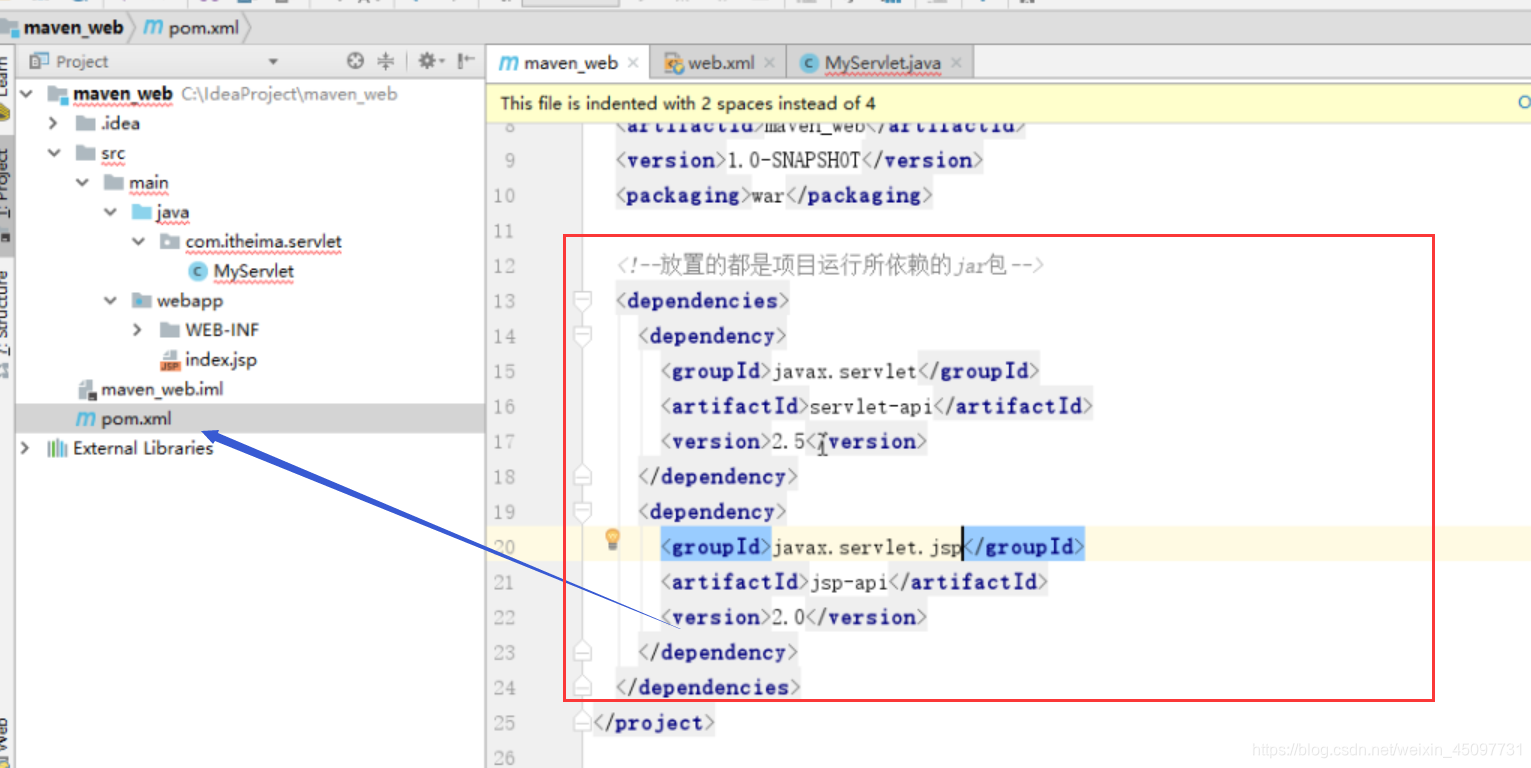This screenshot has height=768, width=1531.
Task: Click the Chinese comment on line 12
Action: (831, 265)
